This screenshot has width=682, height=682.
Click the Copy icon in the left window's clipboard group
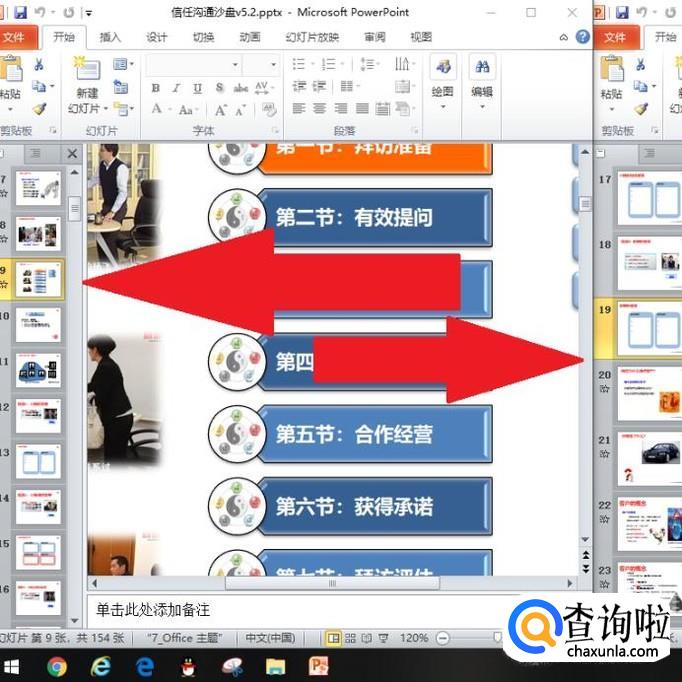pos(39,86)
